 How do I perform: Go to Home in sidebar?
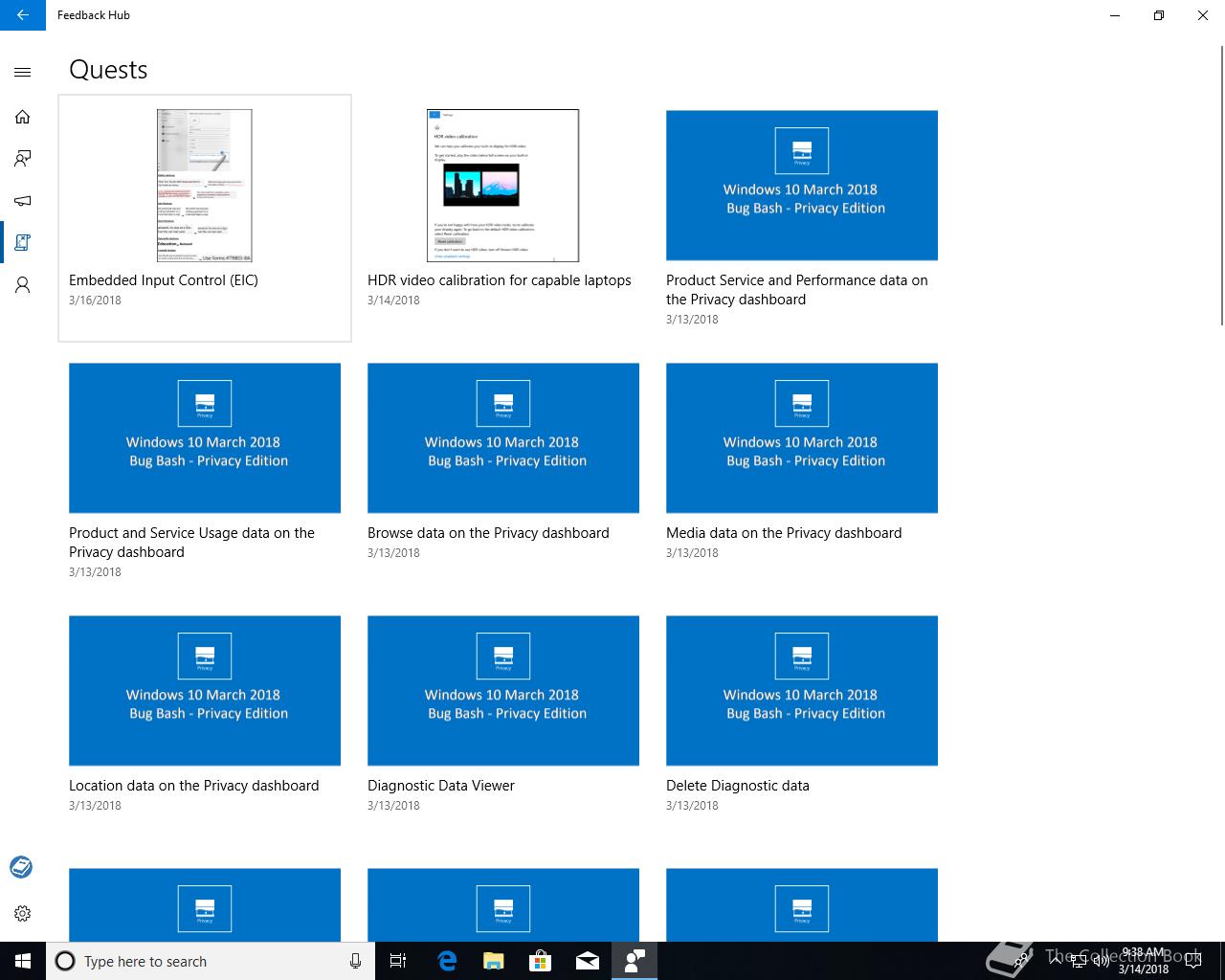[23, 117]
